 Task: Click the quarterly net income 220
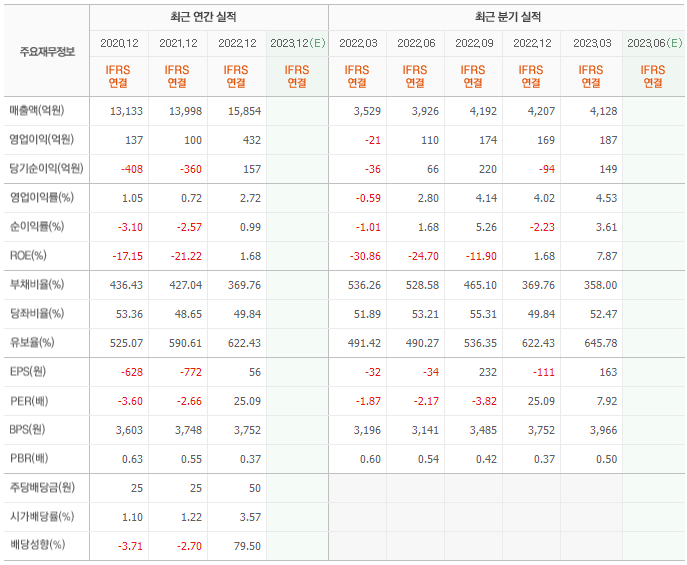pos(488,169)
